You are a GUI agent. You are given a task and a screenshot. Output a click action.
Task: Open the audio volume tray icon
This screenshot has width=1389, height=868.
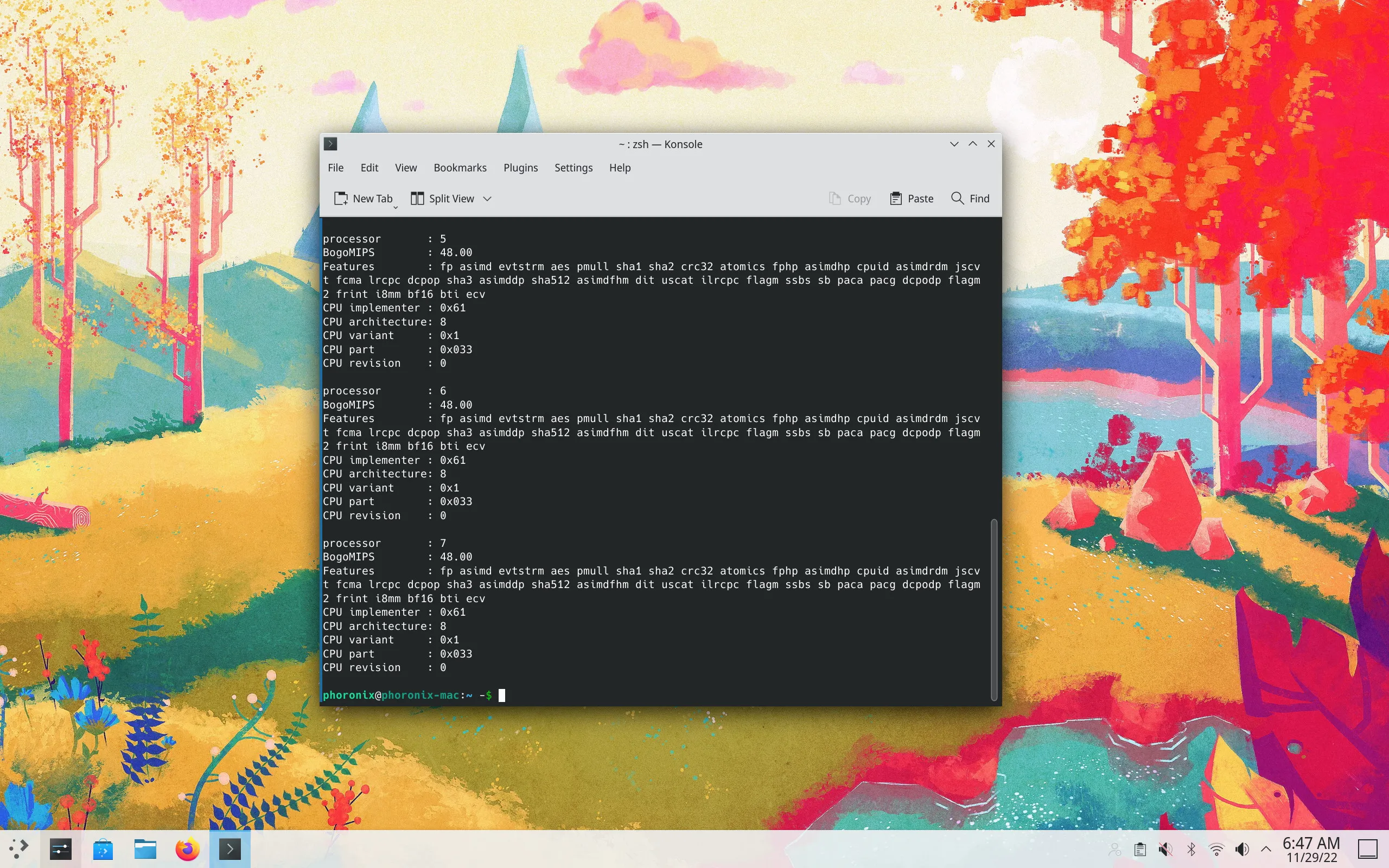1242,849
